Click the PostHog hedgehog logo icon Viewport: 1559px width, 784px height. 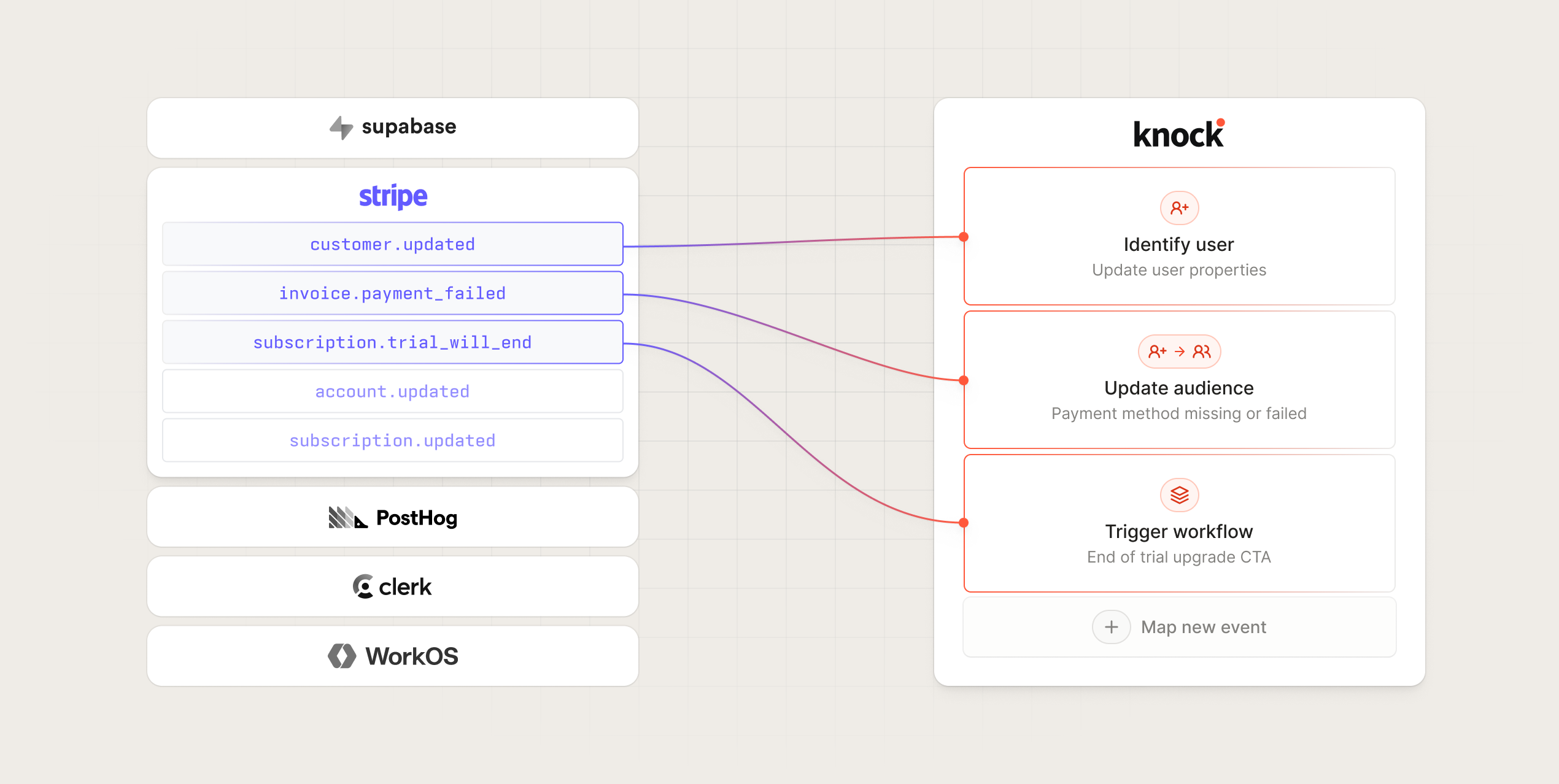(x=347, y=518)
